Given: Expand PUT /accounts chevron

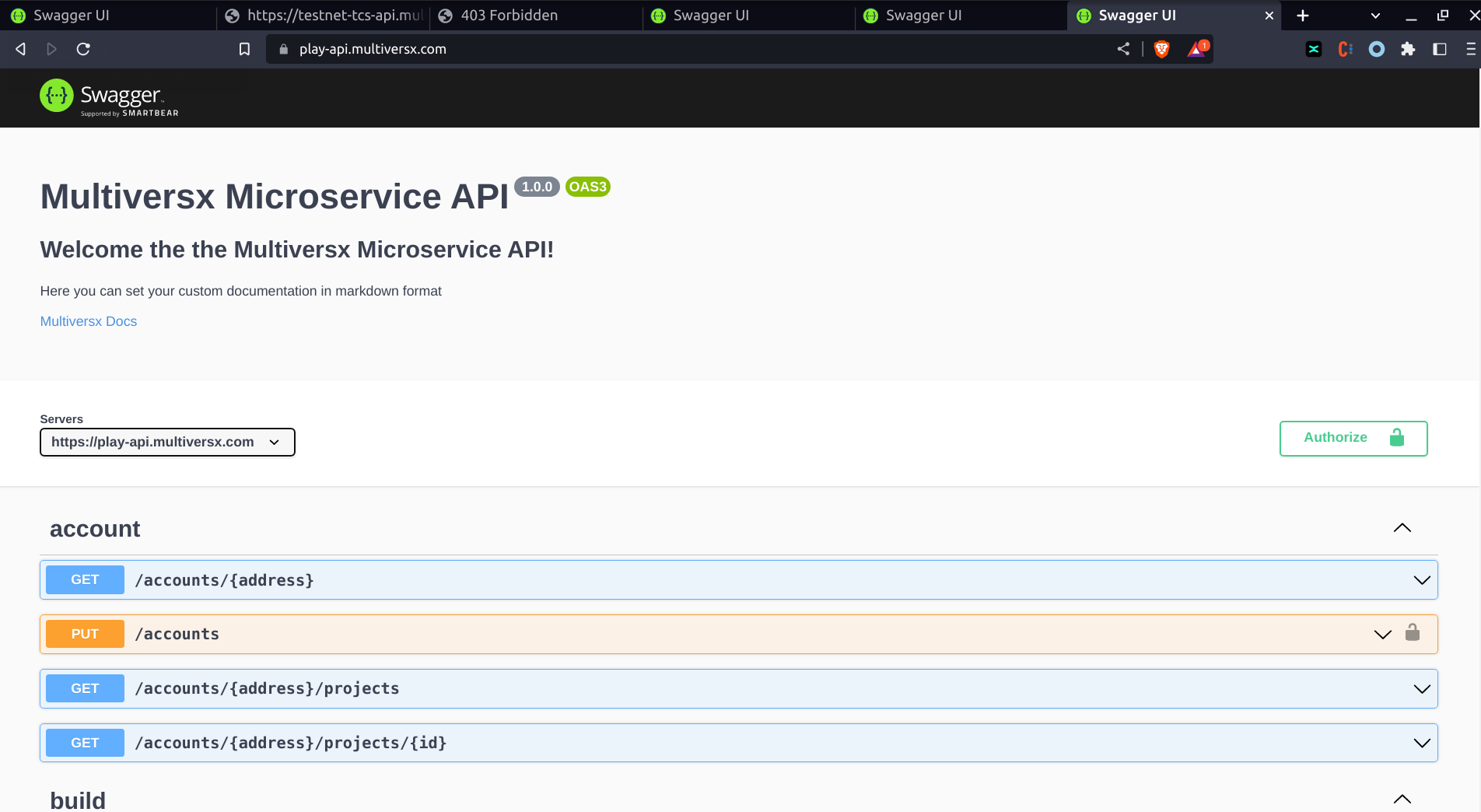Looking at the screenshot, I should pos(1382,635).
